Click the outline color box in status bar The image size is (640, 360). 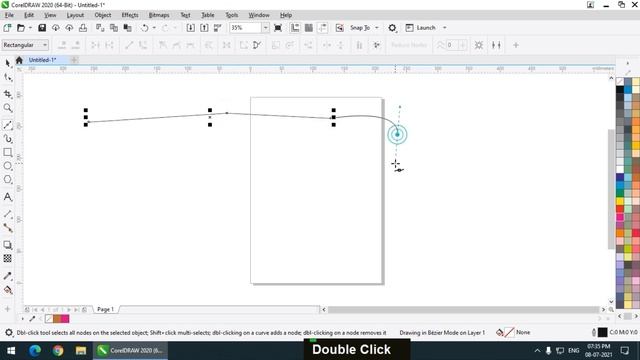(602, 332)
